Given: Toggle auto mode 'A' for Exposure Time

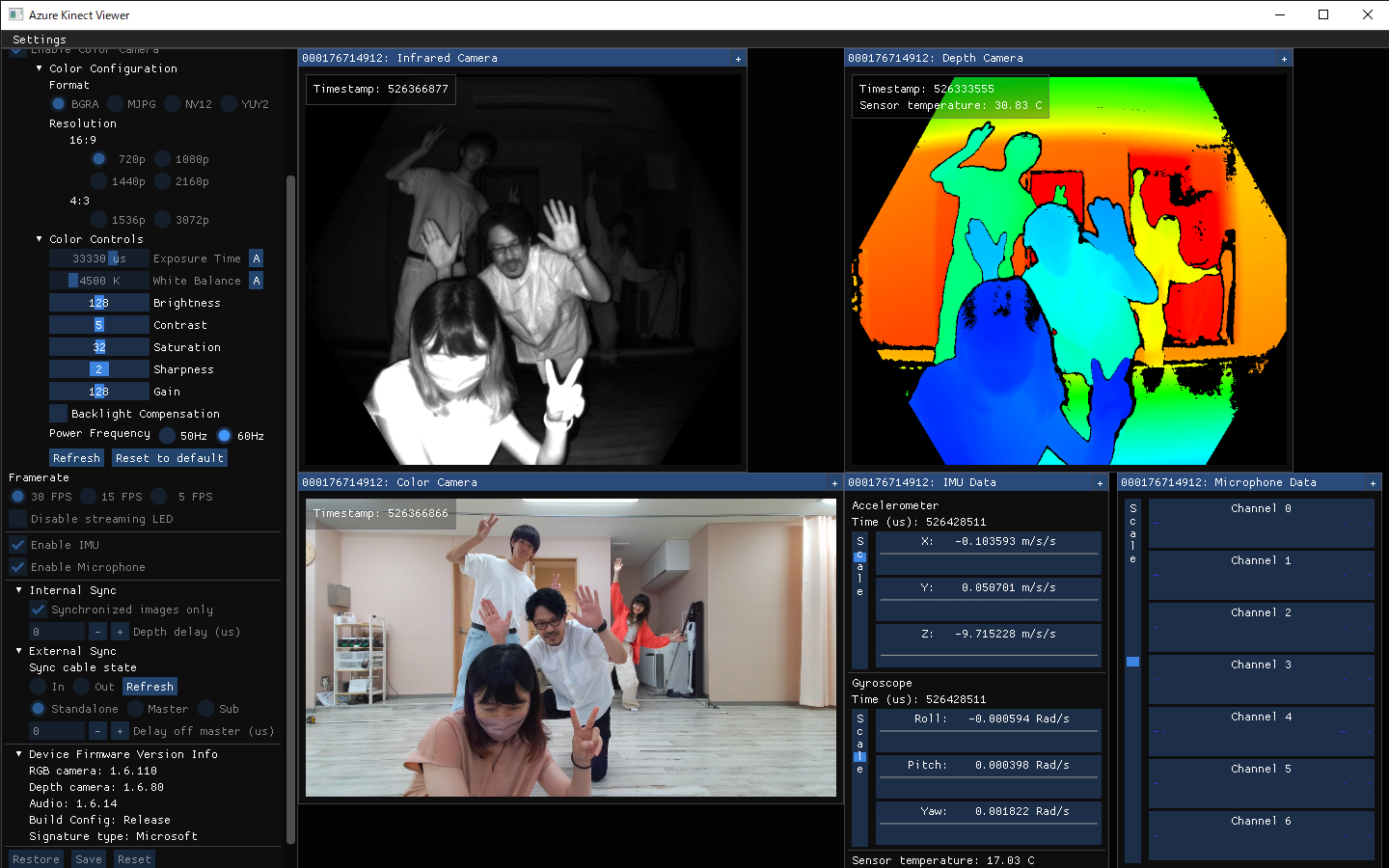Looking at the screenshot, I should click(256, 258).
